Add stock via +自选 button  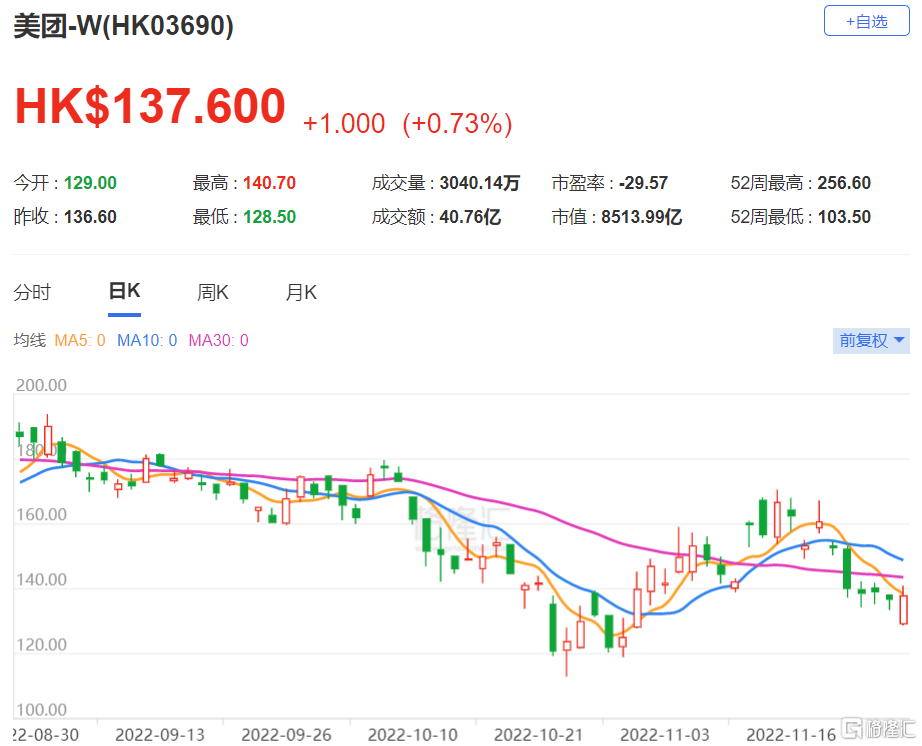866,21
